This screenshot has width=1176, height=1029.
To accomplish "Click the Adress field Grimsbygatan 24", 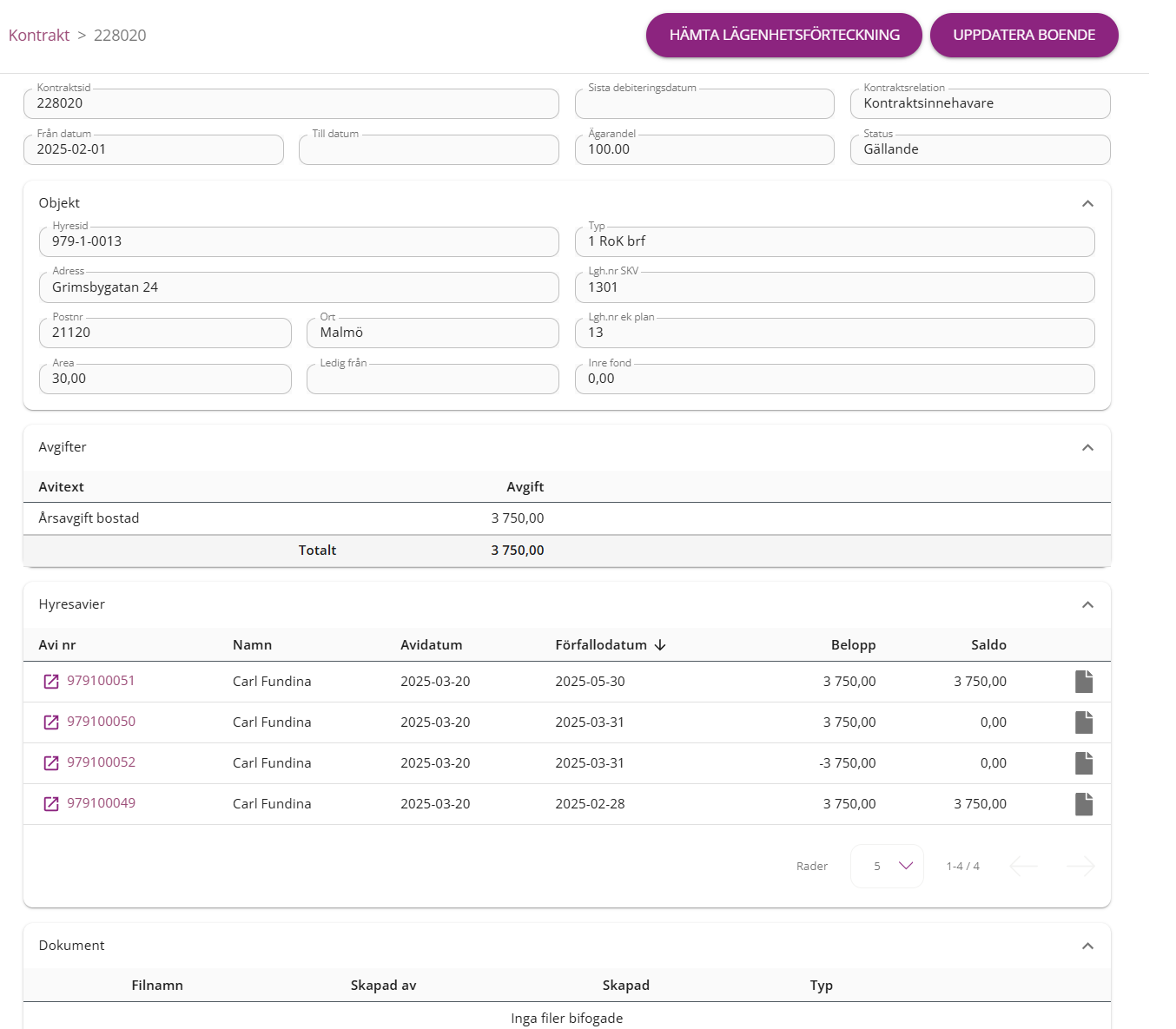I will click(299, 287).
